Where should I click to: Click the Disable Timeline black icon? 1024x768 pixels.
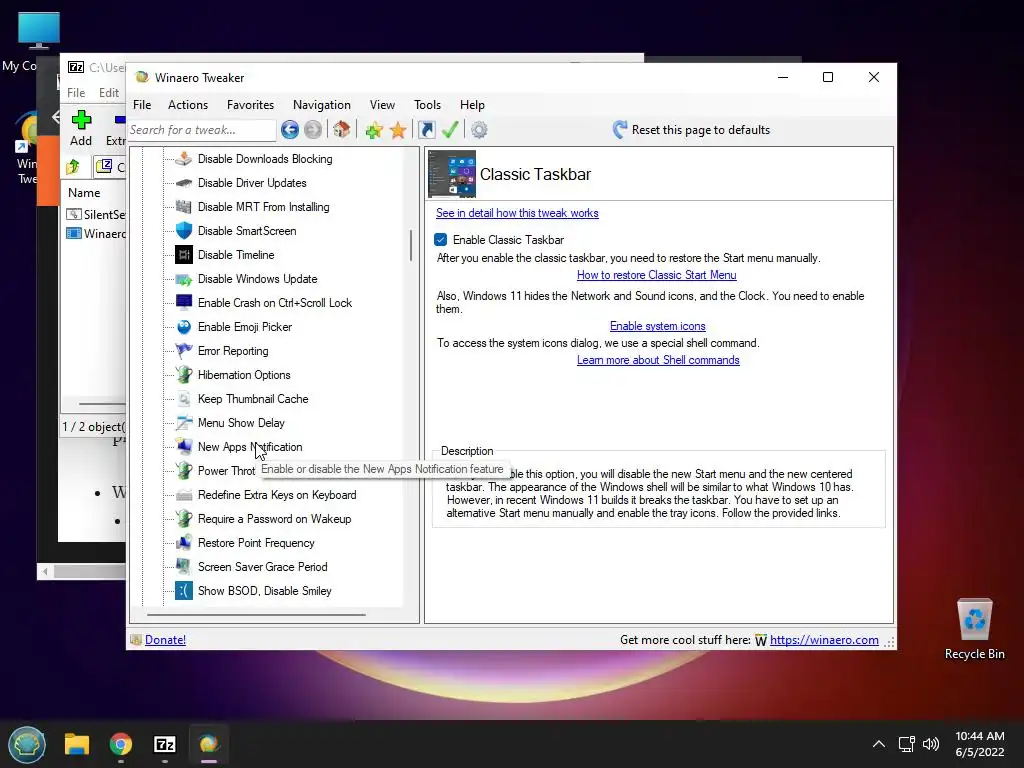coord(184,255)
